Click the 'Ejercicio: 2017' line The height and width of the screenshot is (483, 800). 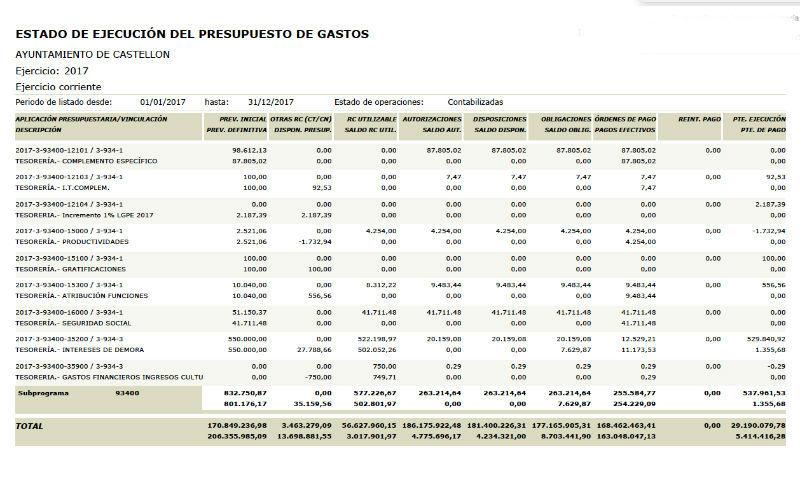52,71
